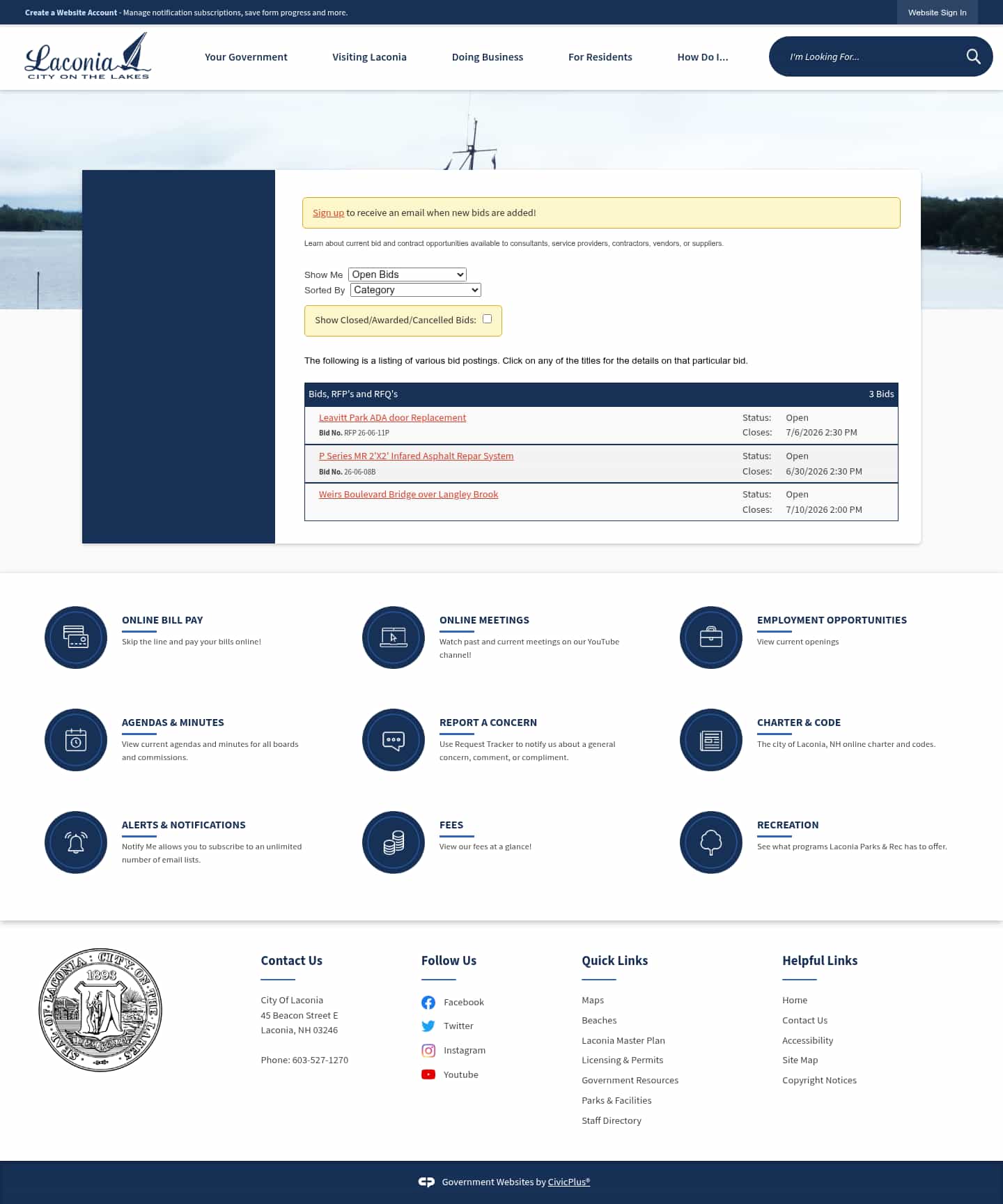Screen dimensions: 1003x1204
Task: Open the Staff Directory link
Action: (x=612, y=1120)
